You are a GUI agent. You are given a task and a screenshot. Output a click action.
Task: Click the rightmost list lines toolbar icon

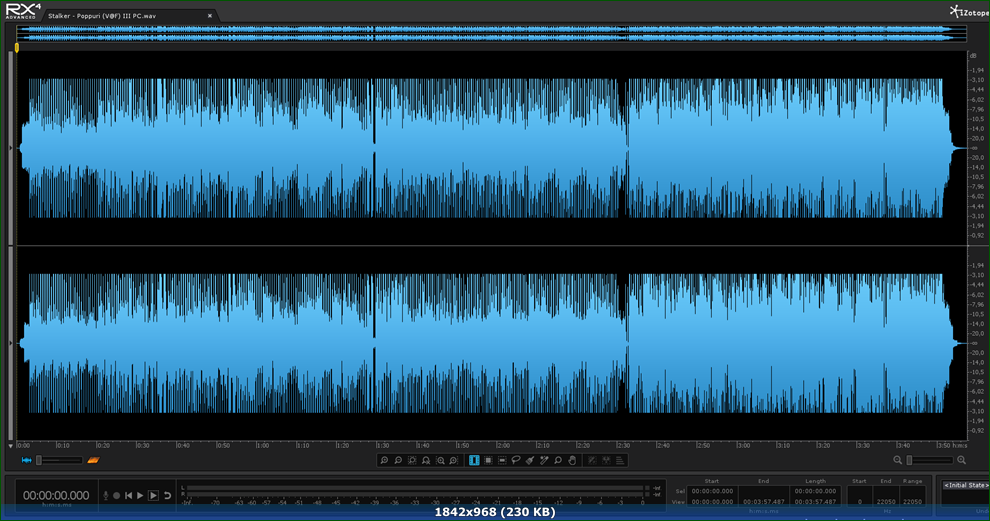click(x=620, y=460)
